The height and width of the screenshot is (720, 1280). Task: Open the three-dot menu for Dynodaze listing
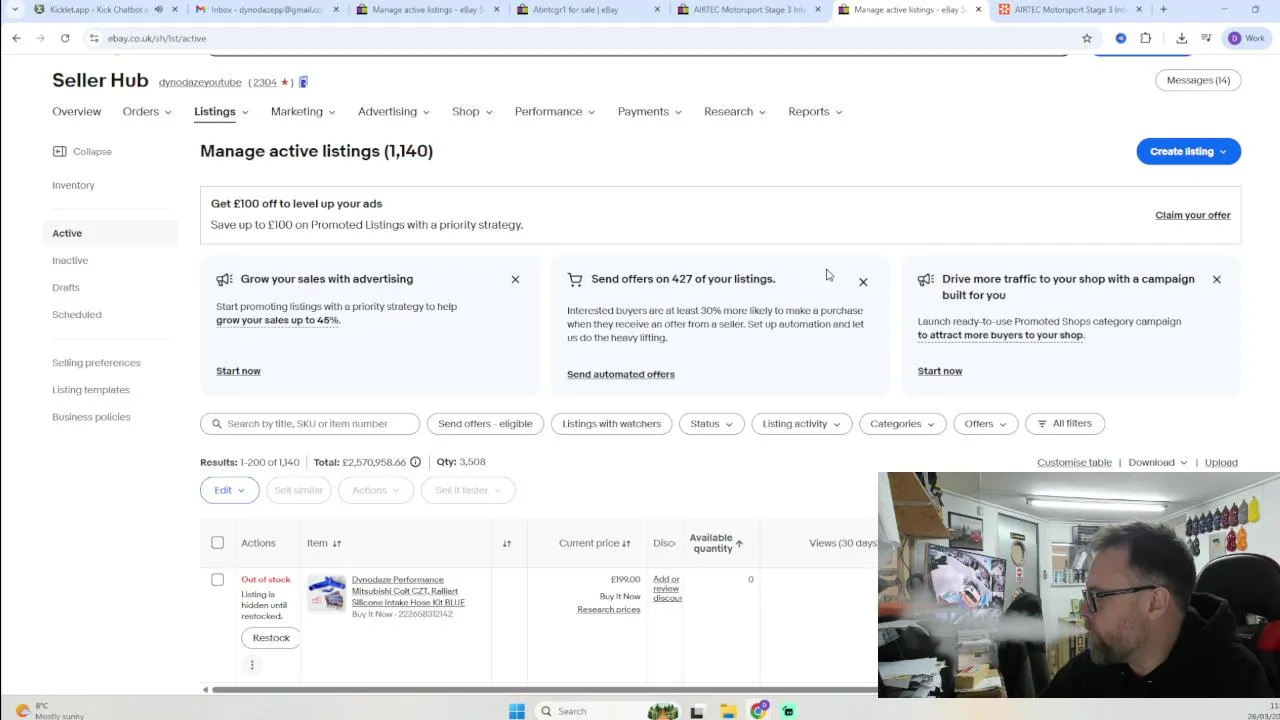pyautogui.click(x=252, y=665)
